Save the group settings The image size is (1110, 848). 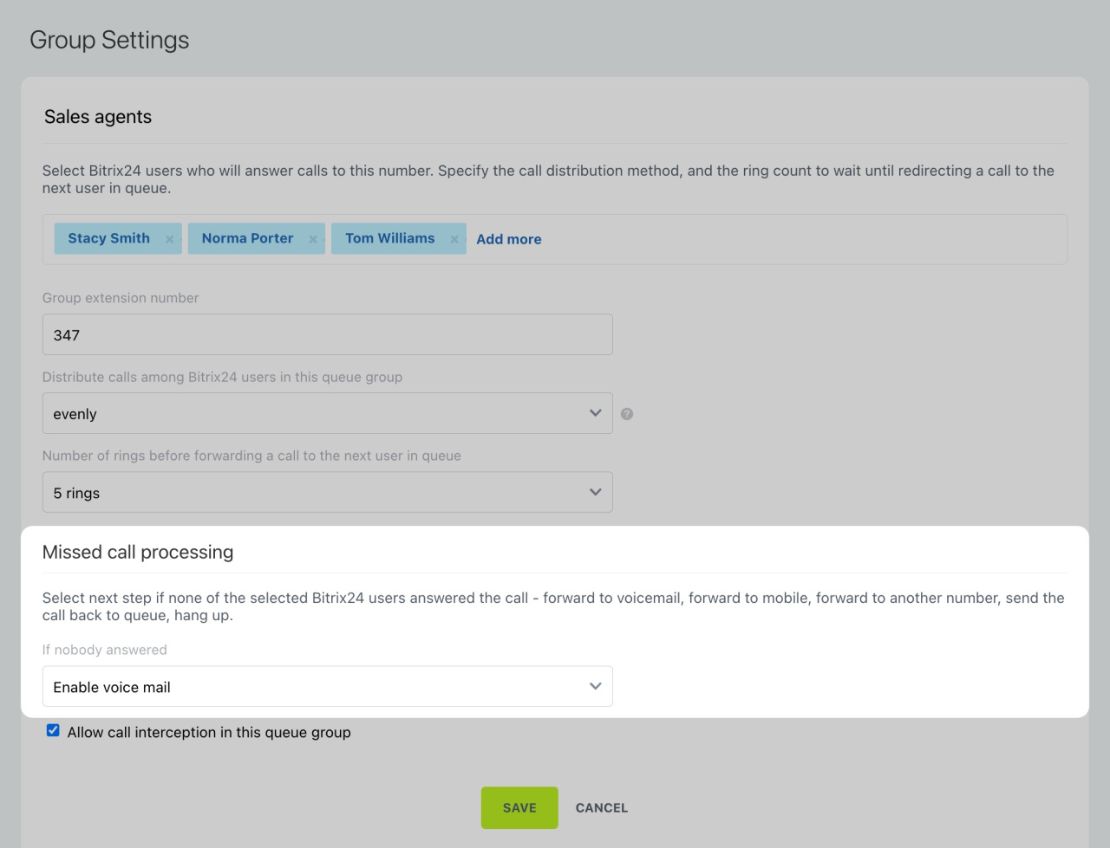pos(520,808)
